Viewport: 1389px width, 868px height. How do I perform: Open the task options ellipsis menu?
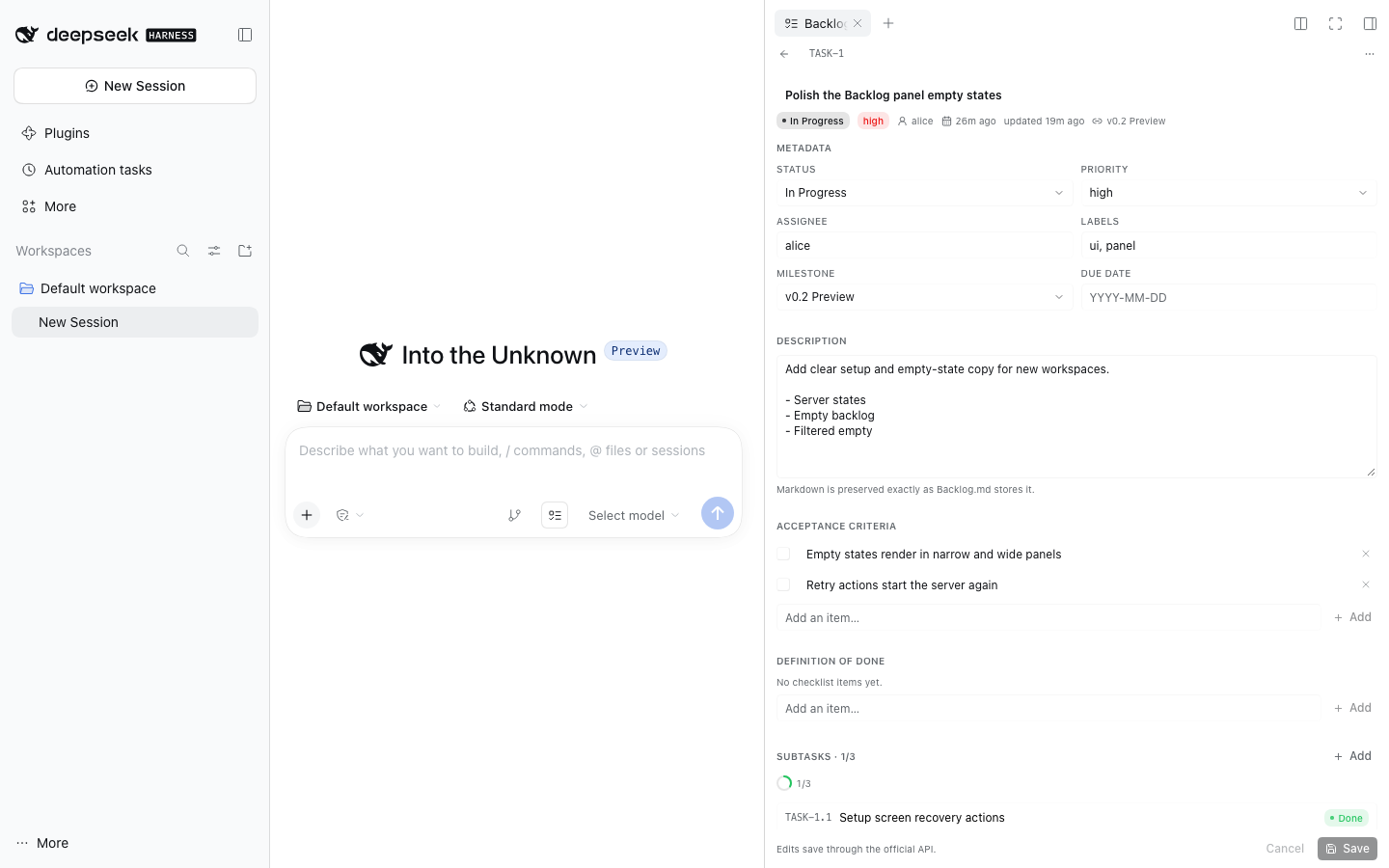1369,54
